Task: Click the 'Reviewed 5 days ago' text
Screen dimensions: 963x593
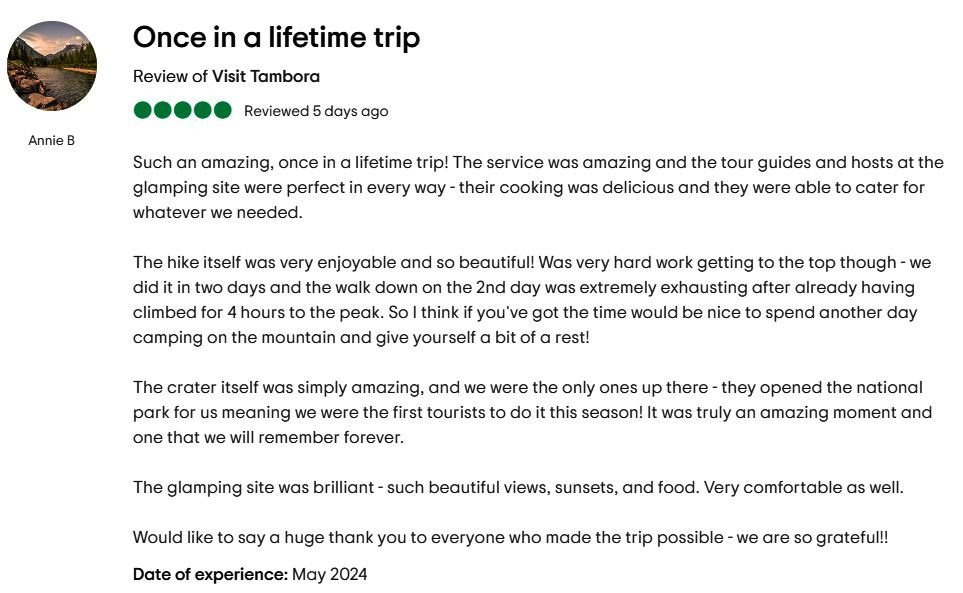Action: pyautogui.click(x=316, y=111)
